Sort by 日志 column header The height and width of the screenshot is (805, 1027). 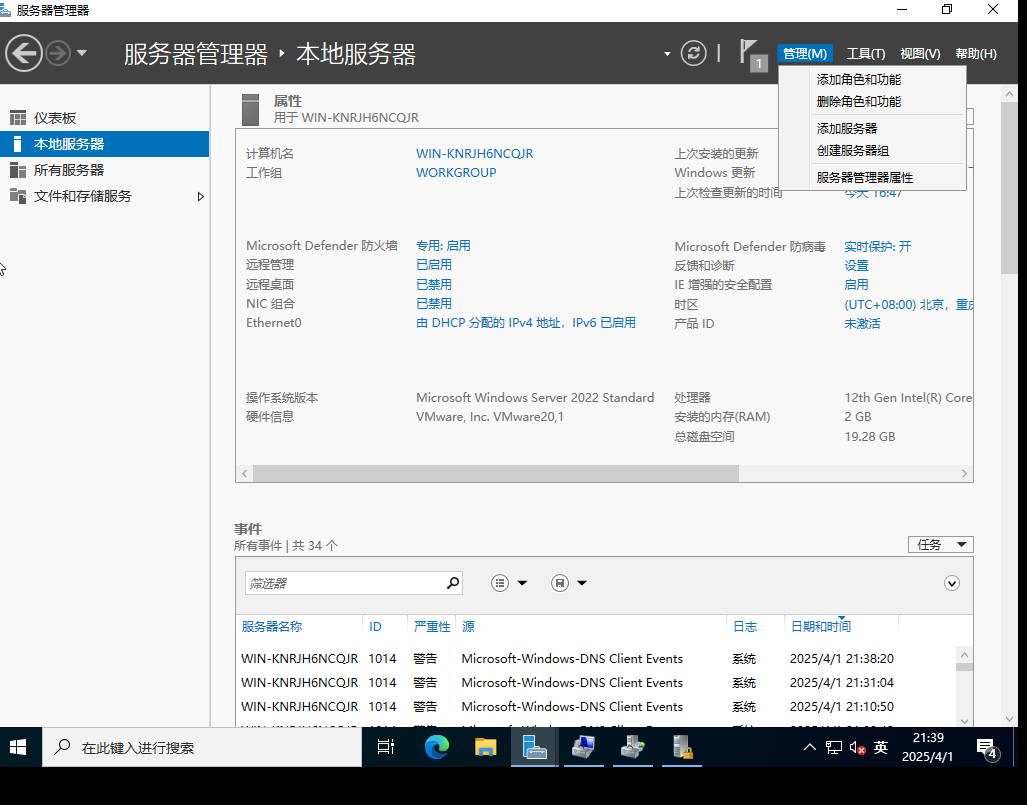[x=745, y=626]
